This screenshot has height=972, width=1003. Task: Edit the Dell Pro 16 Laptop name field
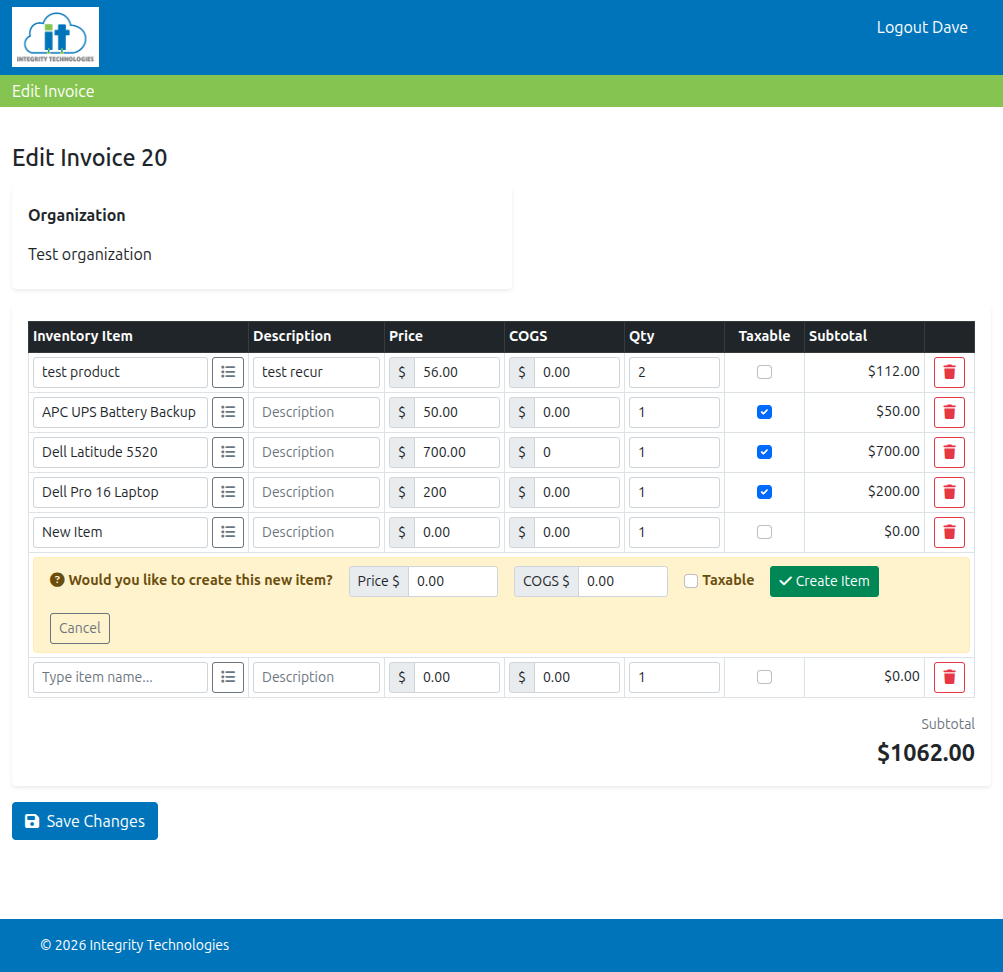pyautogui.click(x=120, y=492)
